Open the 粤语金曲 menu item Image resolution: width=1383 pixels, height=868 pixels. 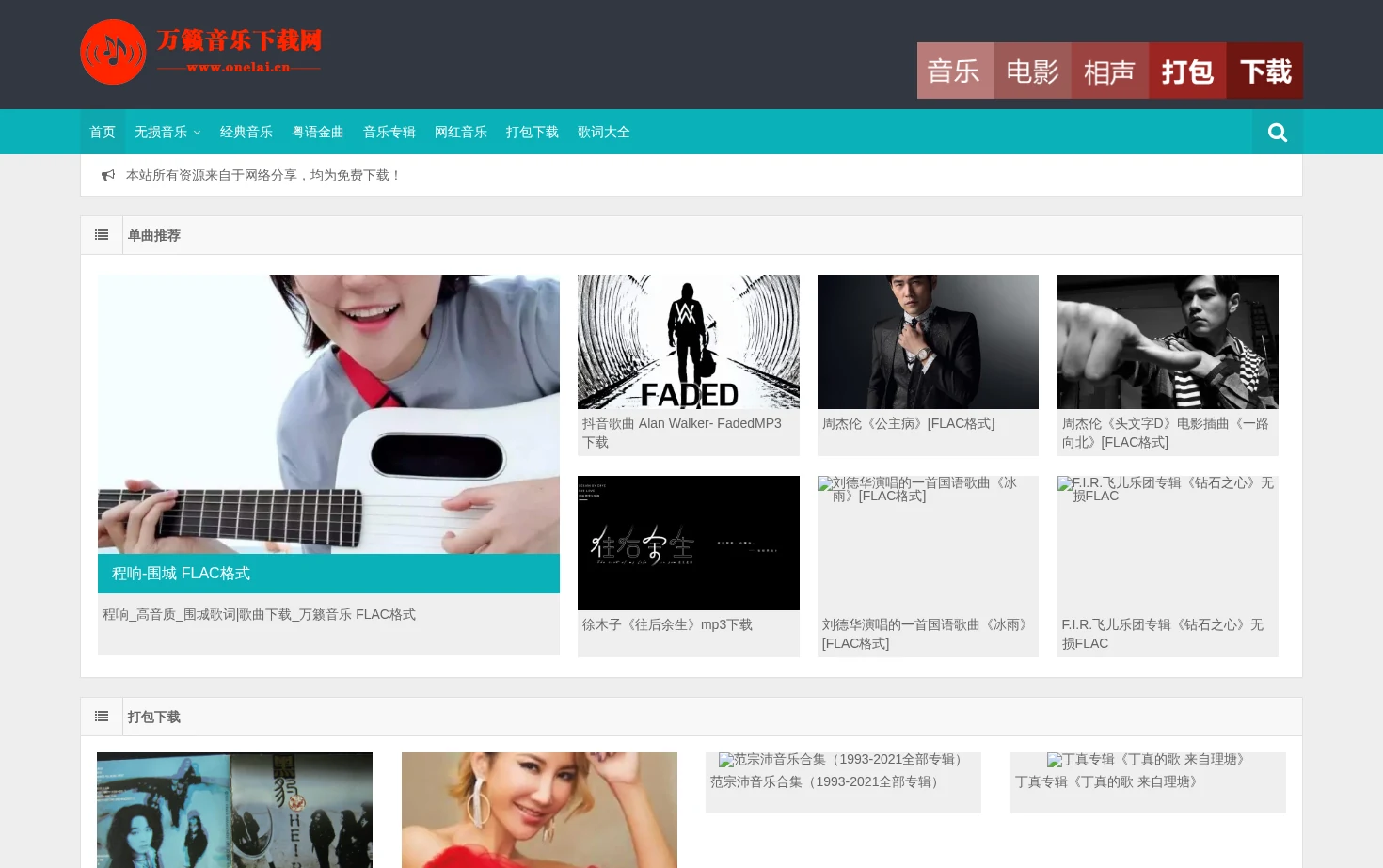[318, 133]
